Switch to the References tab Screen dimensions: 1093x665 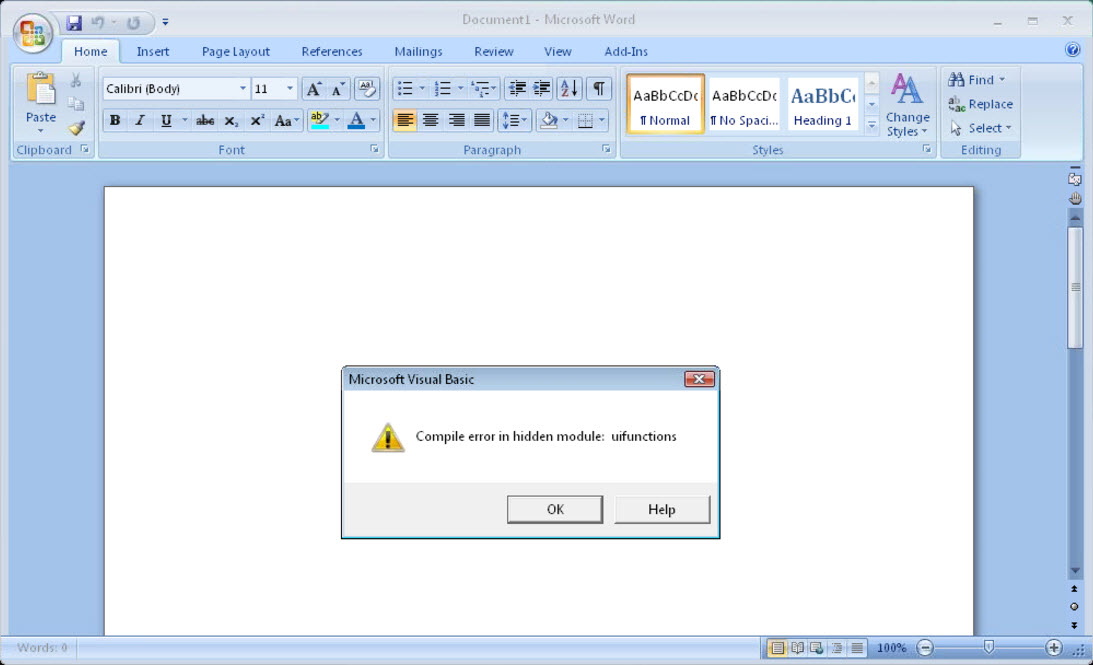(332, 52)
